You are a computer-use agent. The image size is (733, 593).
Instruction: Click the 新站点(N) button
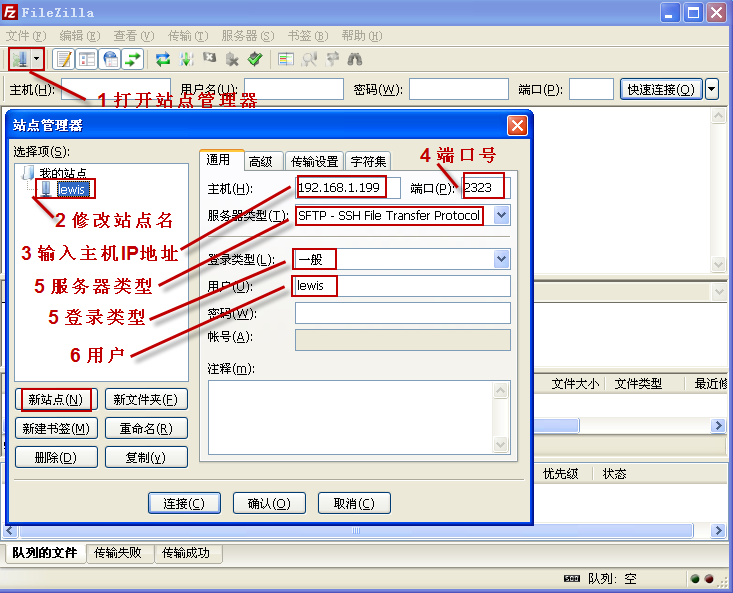56,400
